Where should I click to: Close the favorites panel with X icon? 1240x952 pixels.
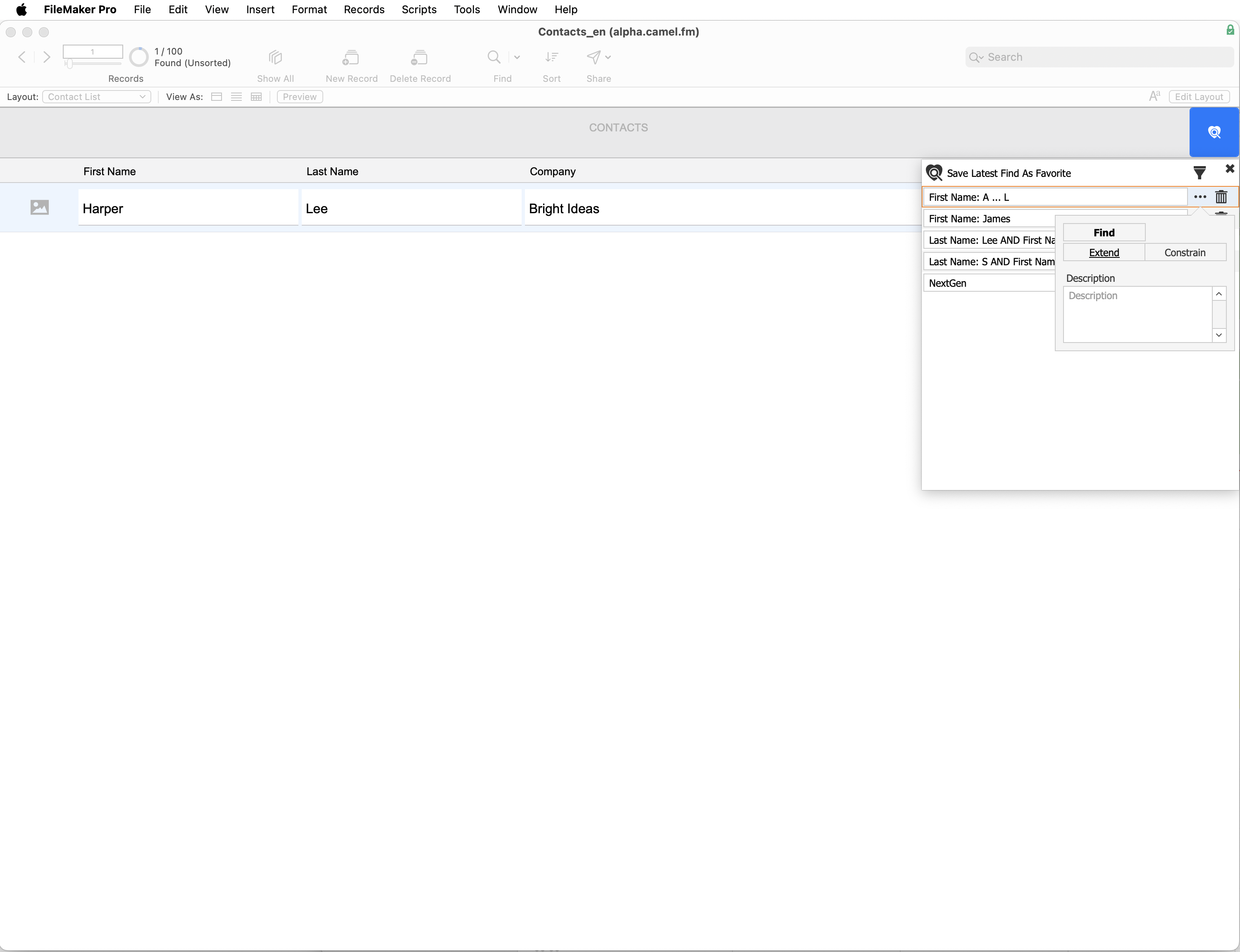click(1230, 169)
